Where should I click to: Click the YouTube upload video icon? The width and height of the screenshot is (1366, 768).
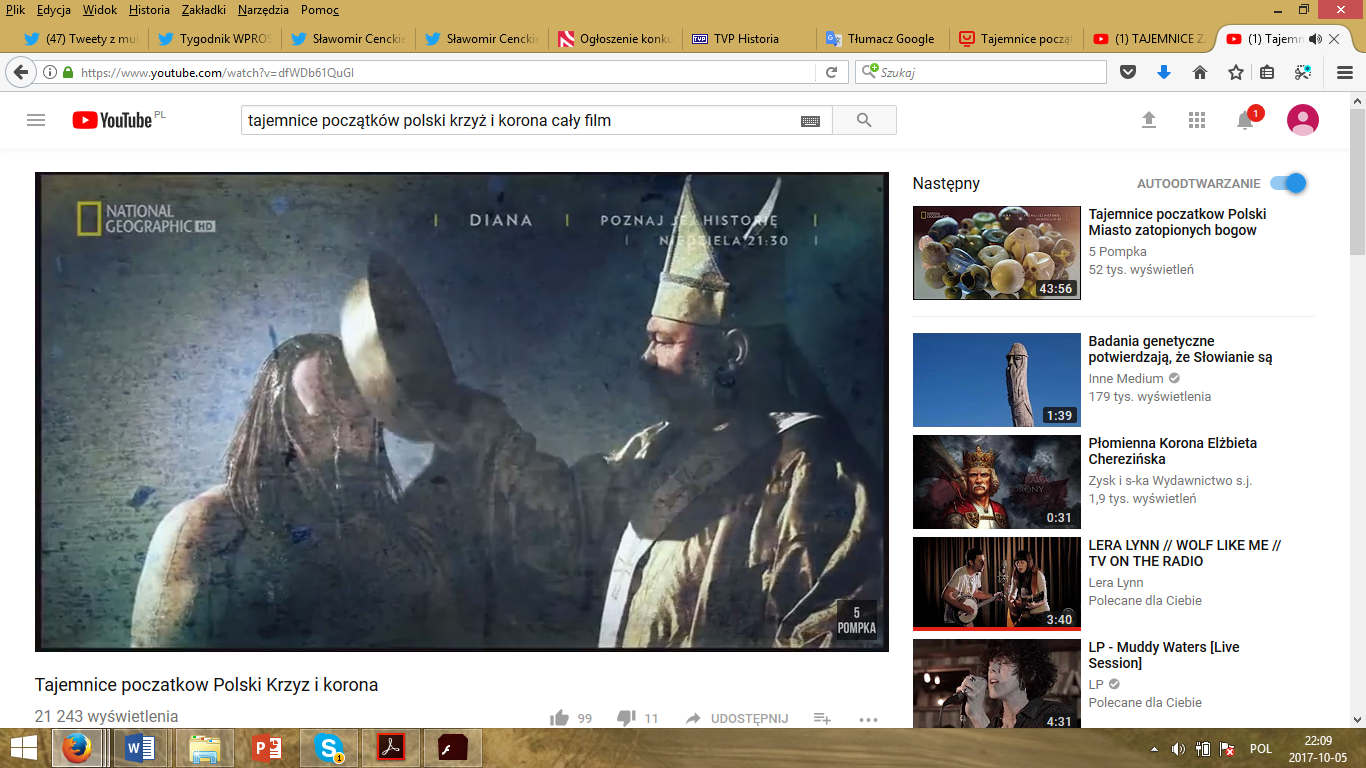(1149, 120)
